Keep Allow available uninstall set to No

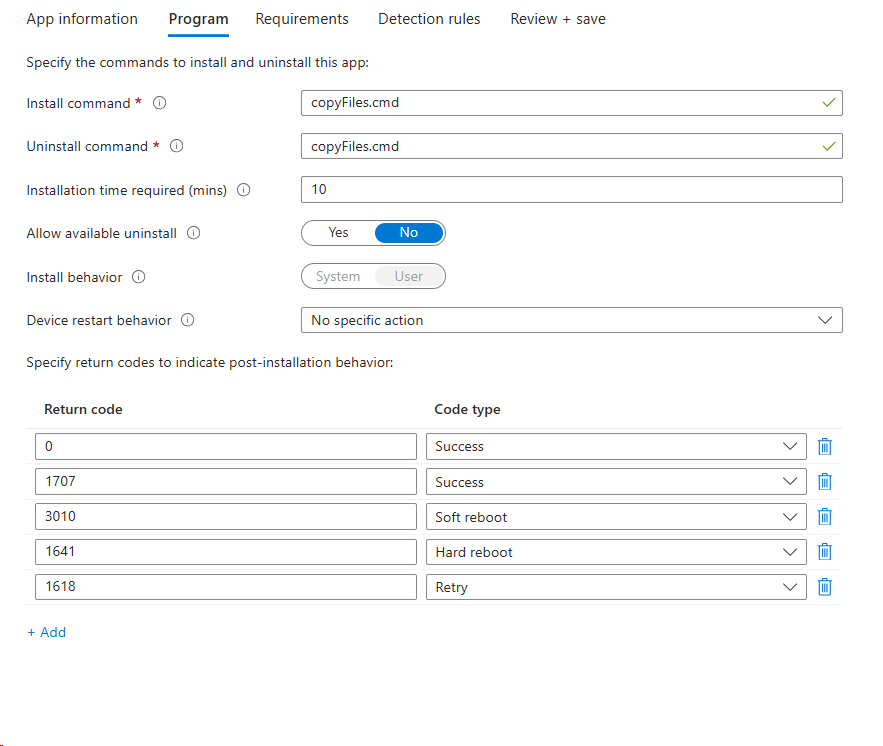pyautogui.click(x=409, y=232)
